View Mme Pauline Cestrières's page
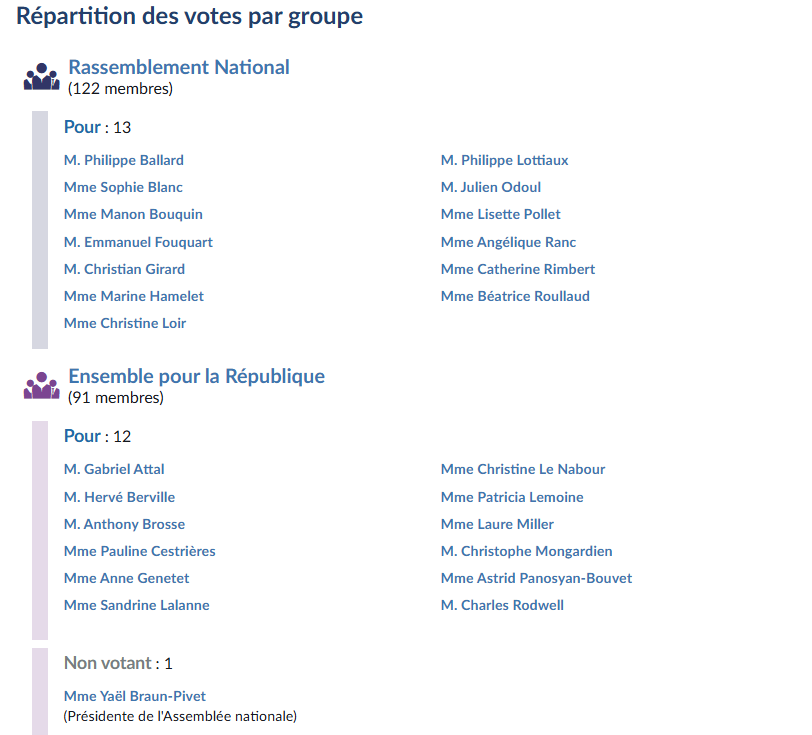Viewport: 812px width, 735px height. point(139,551)
